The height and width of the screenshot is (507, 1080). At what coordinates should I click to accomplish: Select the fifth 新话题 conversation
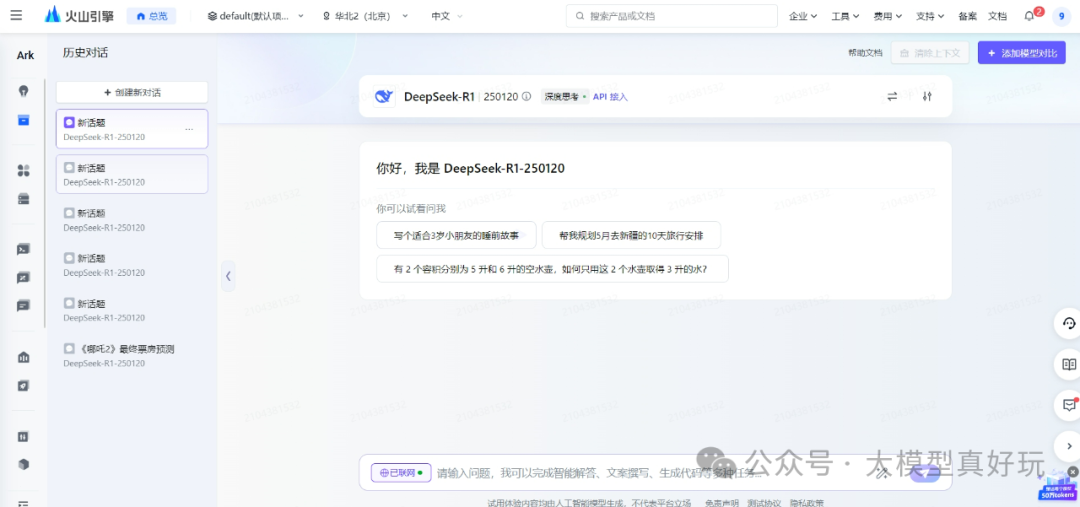pyautogui.click(x=132, y=310)
